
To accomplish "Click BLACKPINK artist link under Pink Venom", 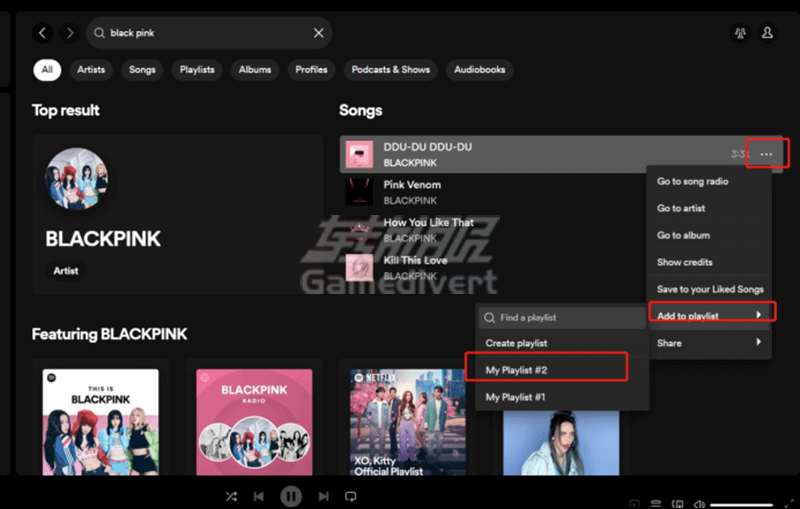I will pyautogui.click(x=410, y=200).
